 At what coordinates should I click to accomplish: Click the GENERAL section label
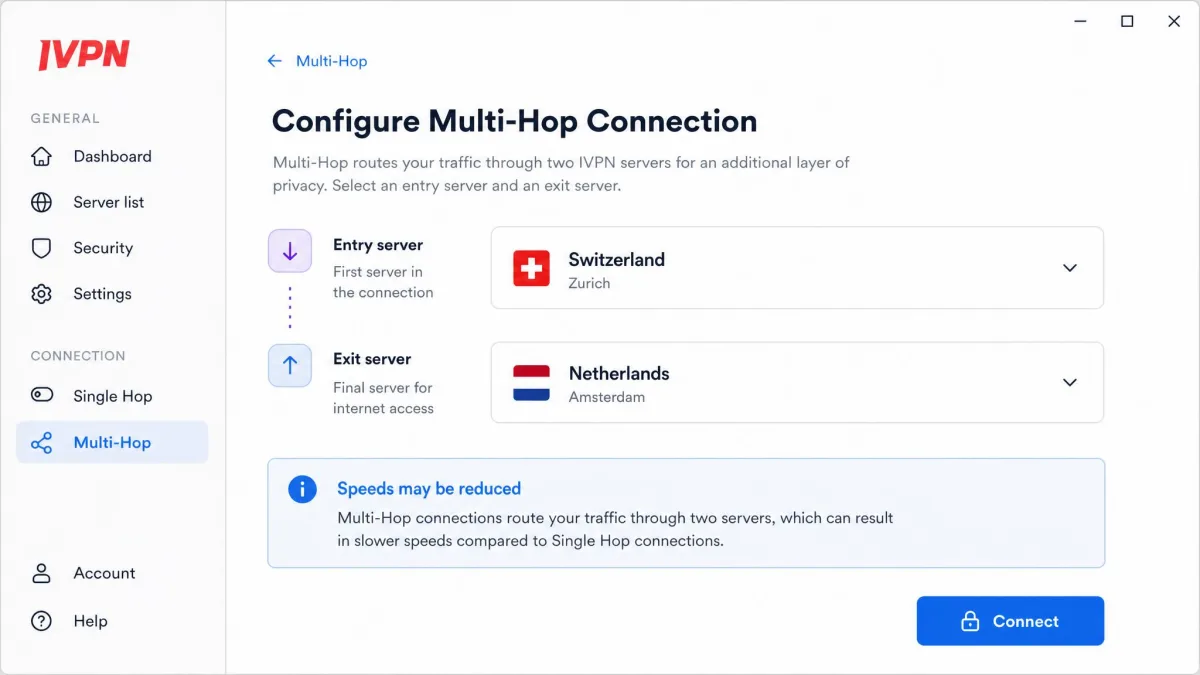pos(65,118)
